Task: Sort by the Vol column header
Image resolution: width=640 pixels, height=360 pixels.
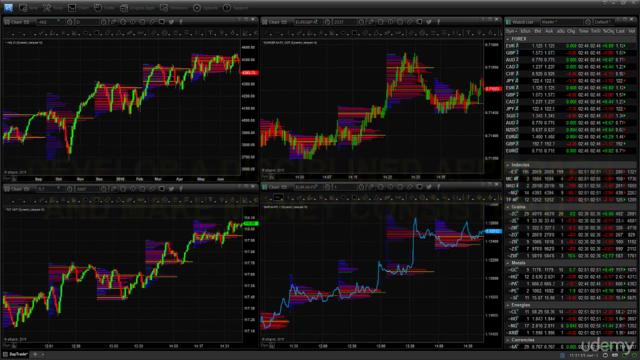Action: (631, 31)
